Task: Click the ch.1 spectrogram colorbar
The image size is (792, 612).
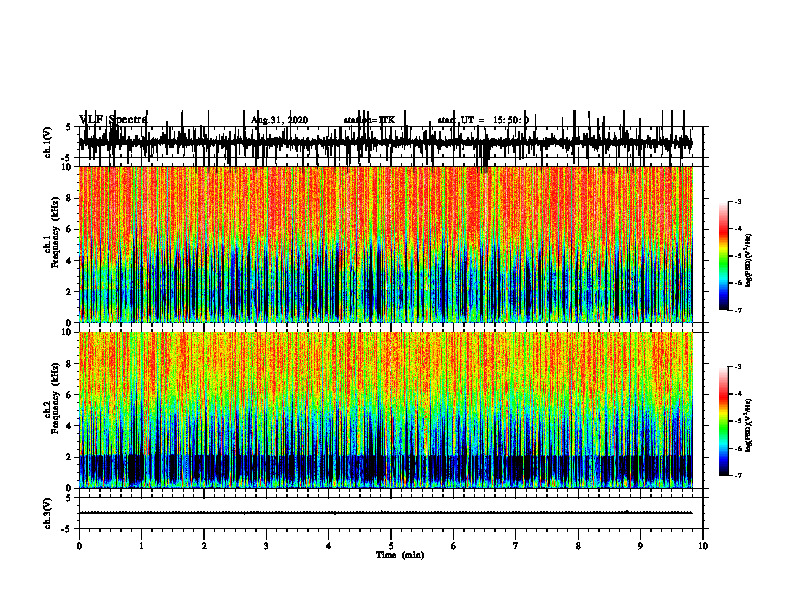Action: tap(723, 256)
